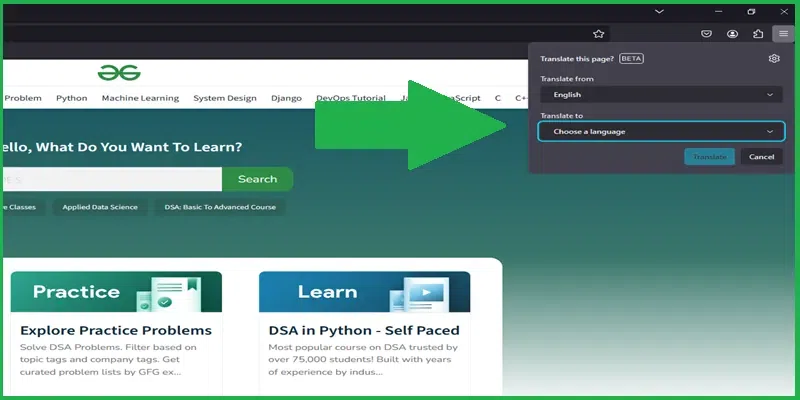Open the C nav item
The height and width of the screenshot is (400, 800).
497,98
